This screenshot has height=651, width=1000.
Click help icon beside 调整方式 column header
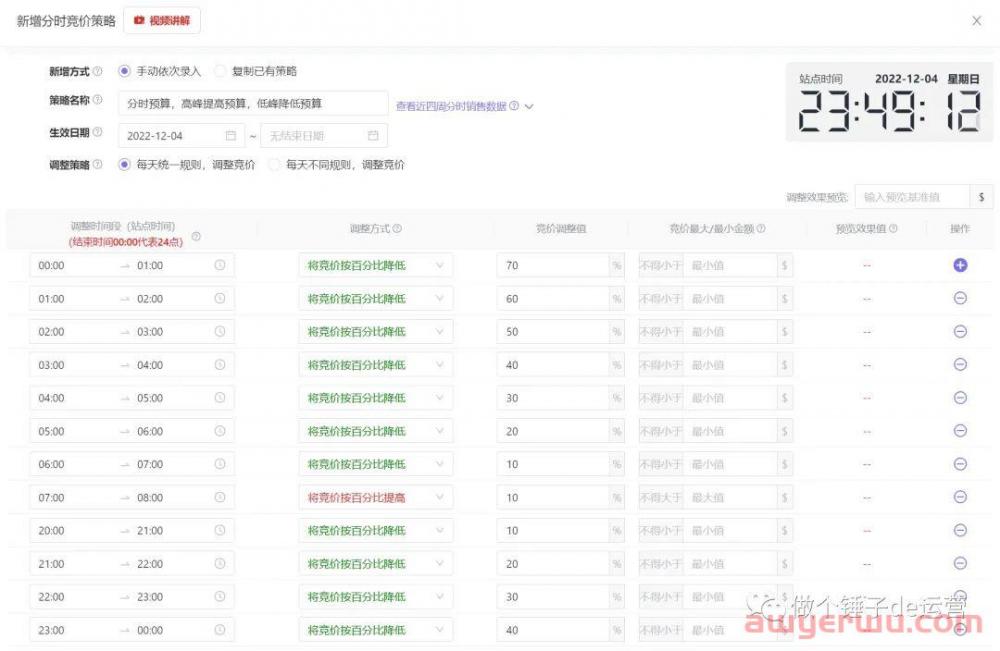pyautogui.click(x=397, y=229)
